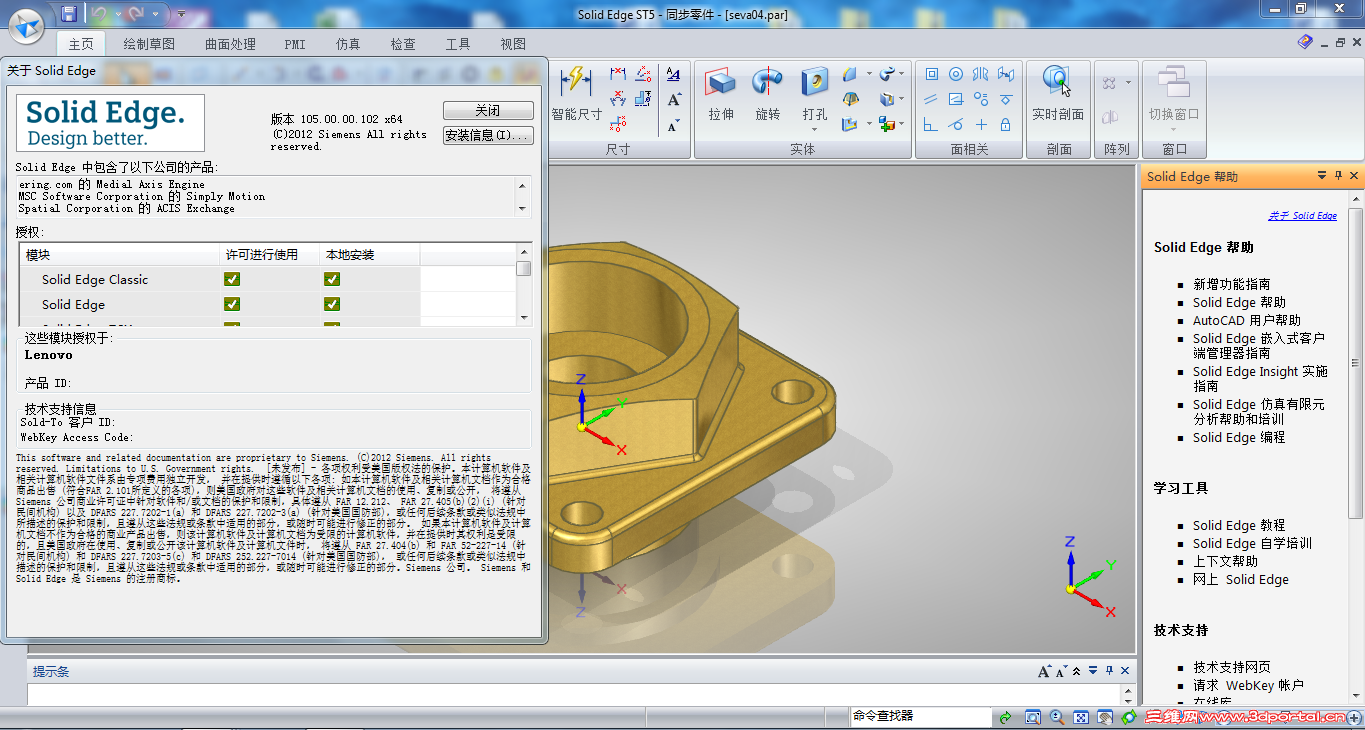Toggle Solid Edge Classic 许可进行使用 checkbox
The image size is (1365, 730).
(x=232, y=279)
